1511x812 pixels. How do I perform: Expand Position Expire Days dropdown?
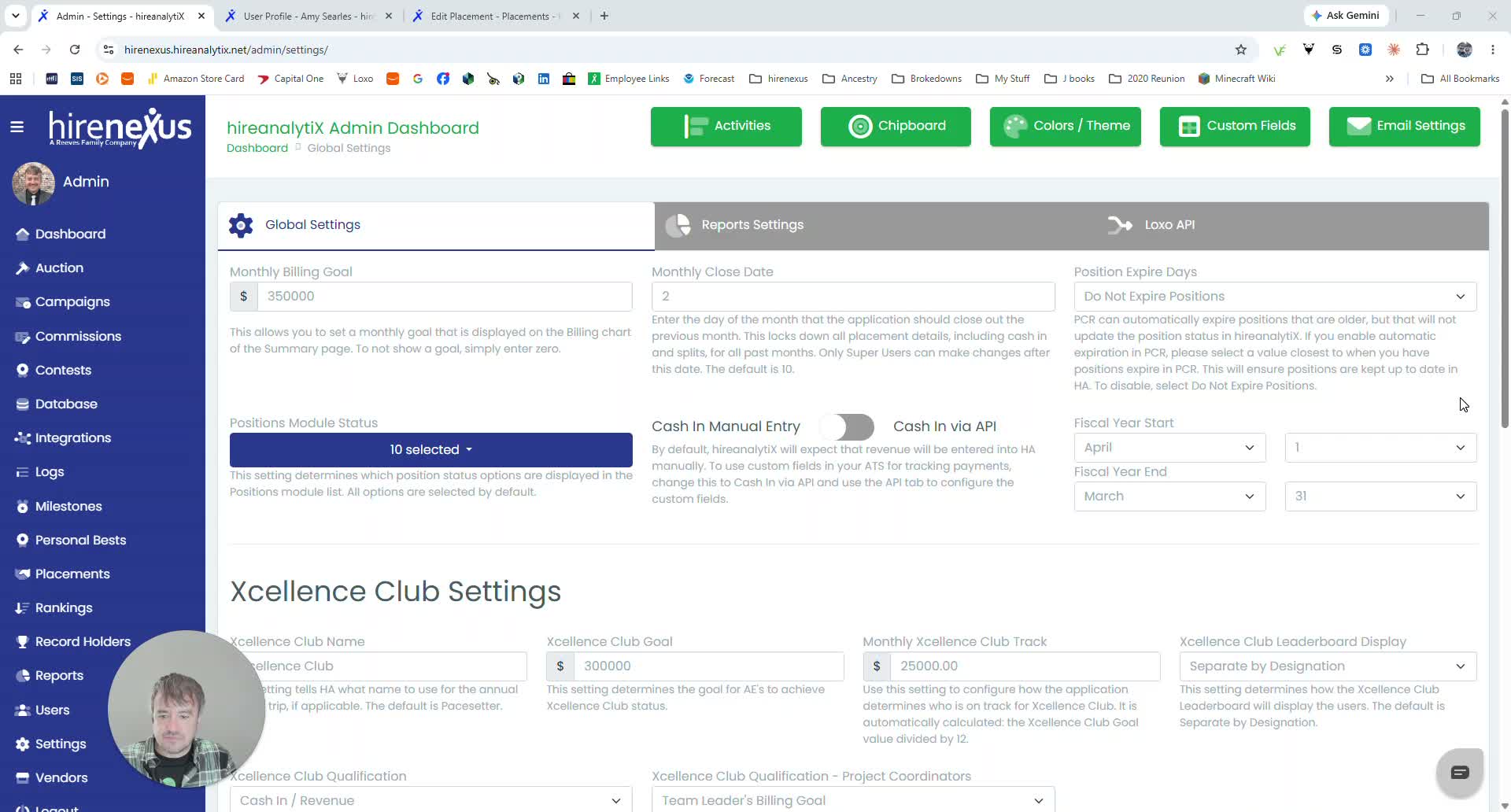pos(1275,297)
